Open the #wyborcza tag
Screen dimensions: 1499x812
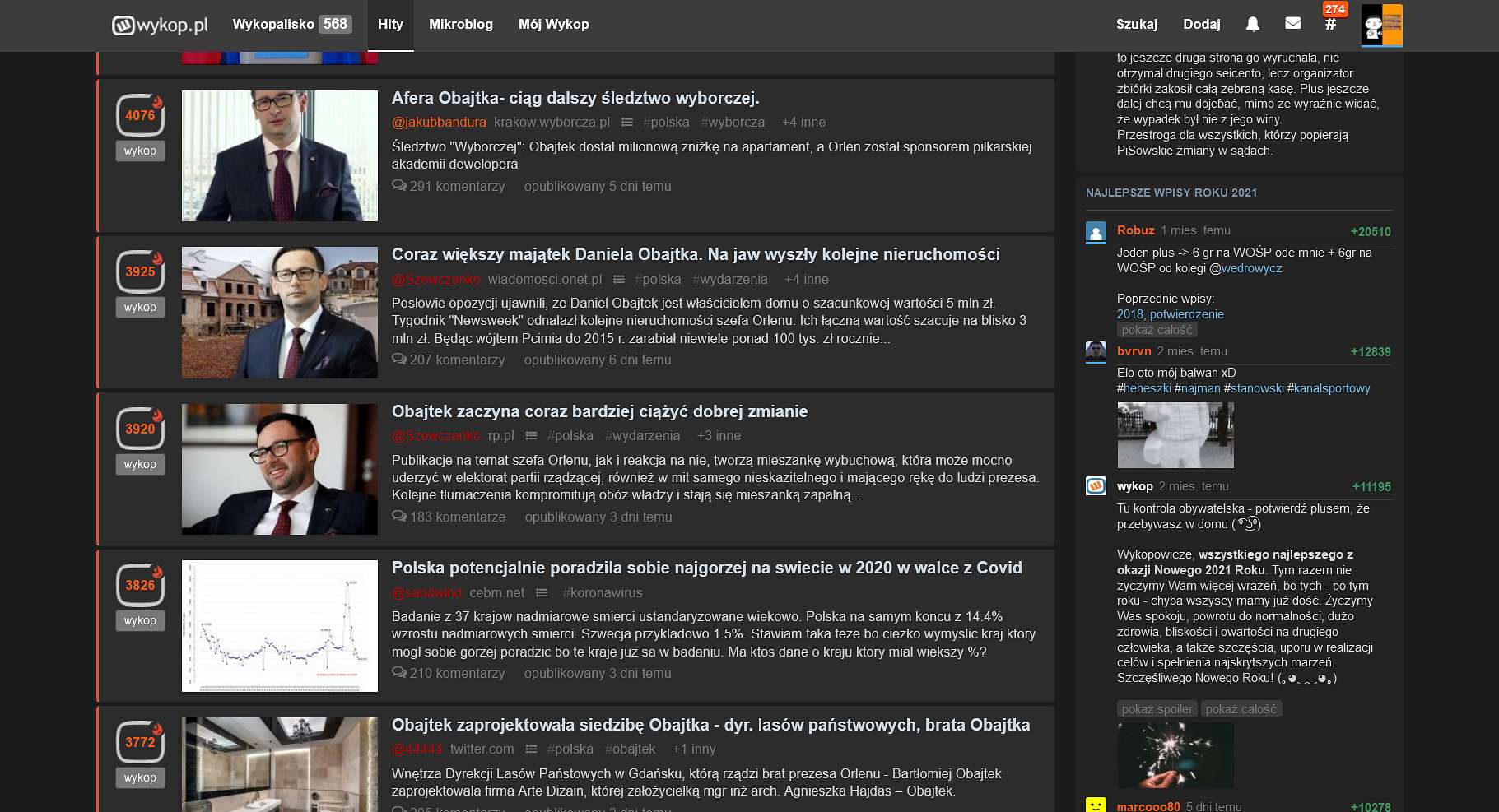tap(733, 122)
